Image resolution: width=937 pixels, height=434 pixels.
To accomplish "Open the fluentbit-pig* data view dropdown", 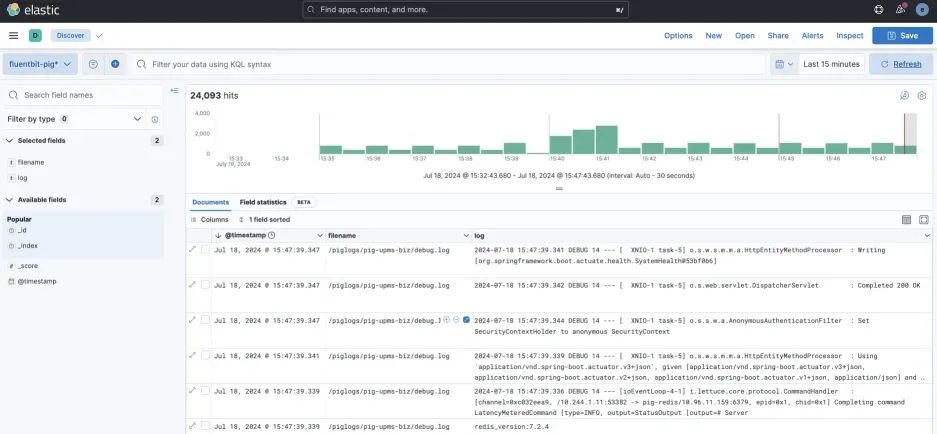I will click(40, 64).
